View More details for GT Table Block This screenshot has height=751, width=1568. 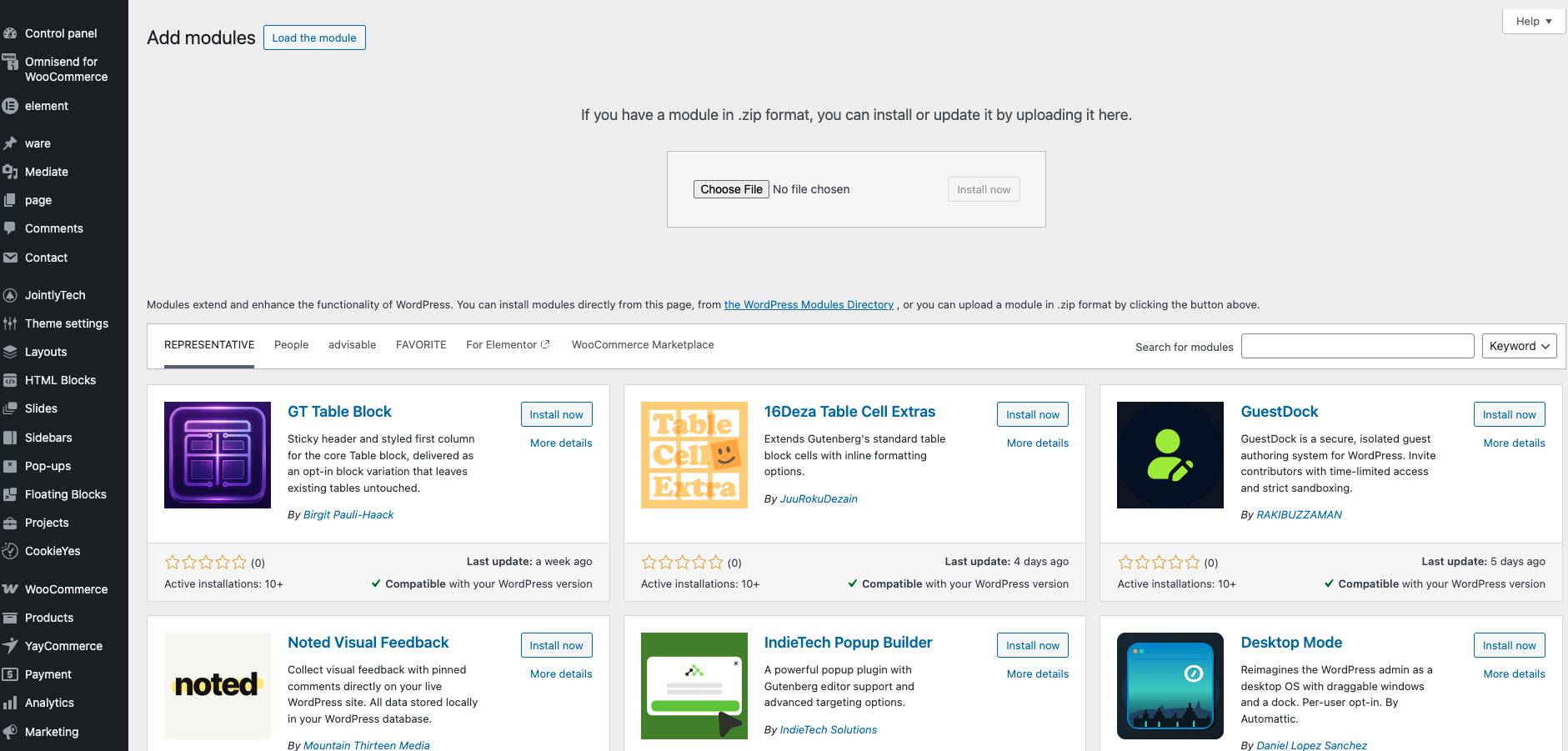[561, 443]
